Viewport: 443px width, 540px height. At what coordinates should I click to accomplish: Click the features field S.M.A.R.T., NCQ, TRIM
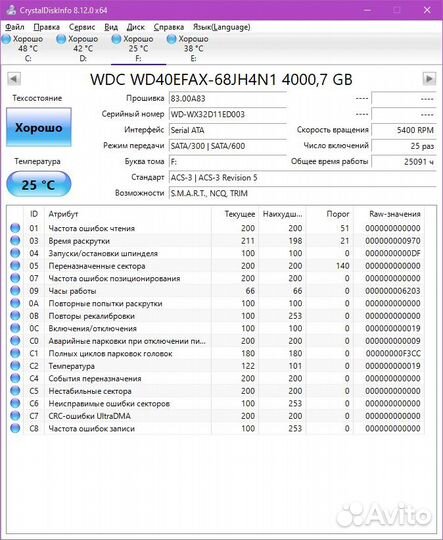tap(302, 193)
